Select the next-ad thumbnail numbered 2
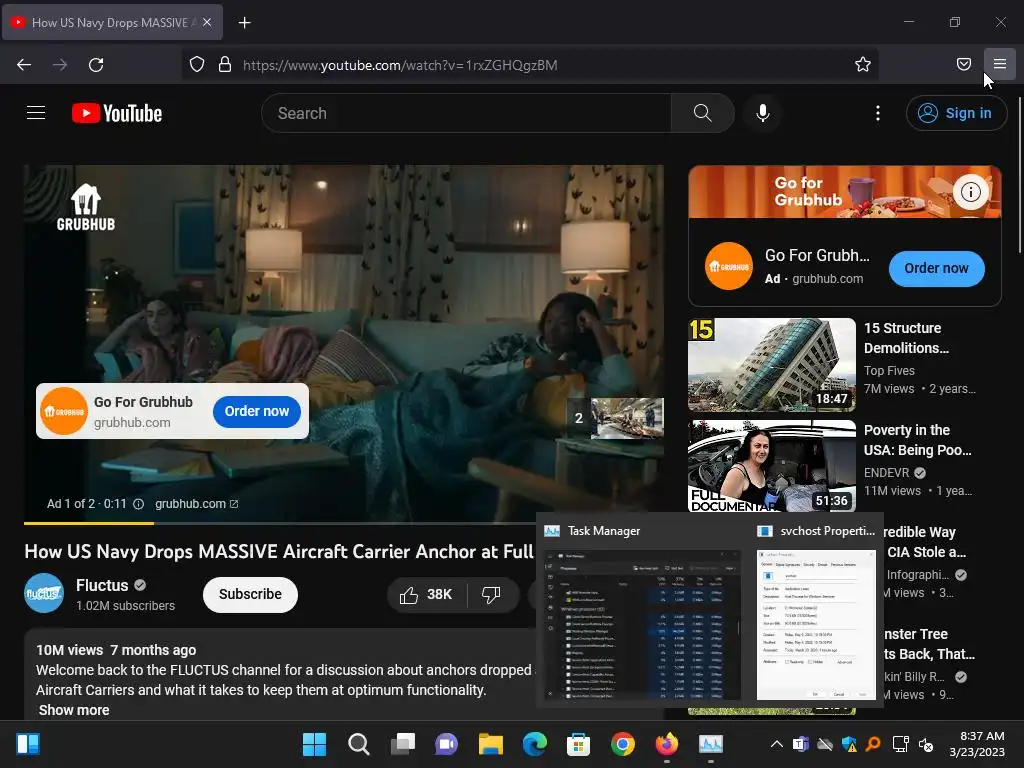The image size is (1024, 768). (615, 418)
